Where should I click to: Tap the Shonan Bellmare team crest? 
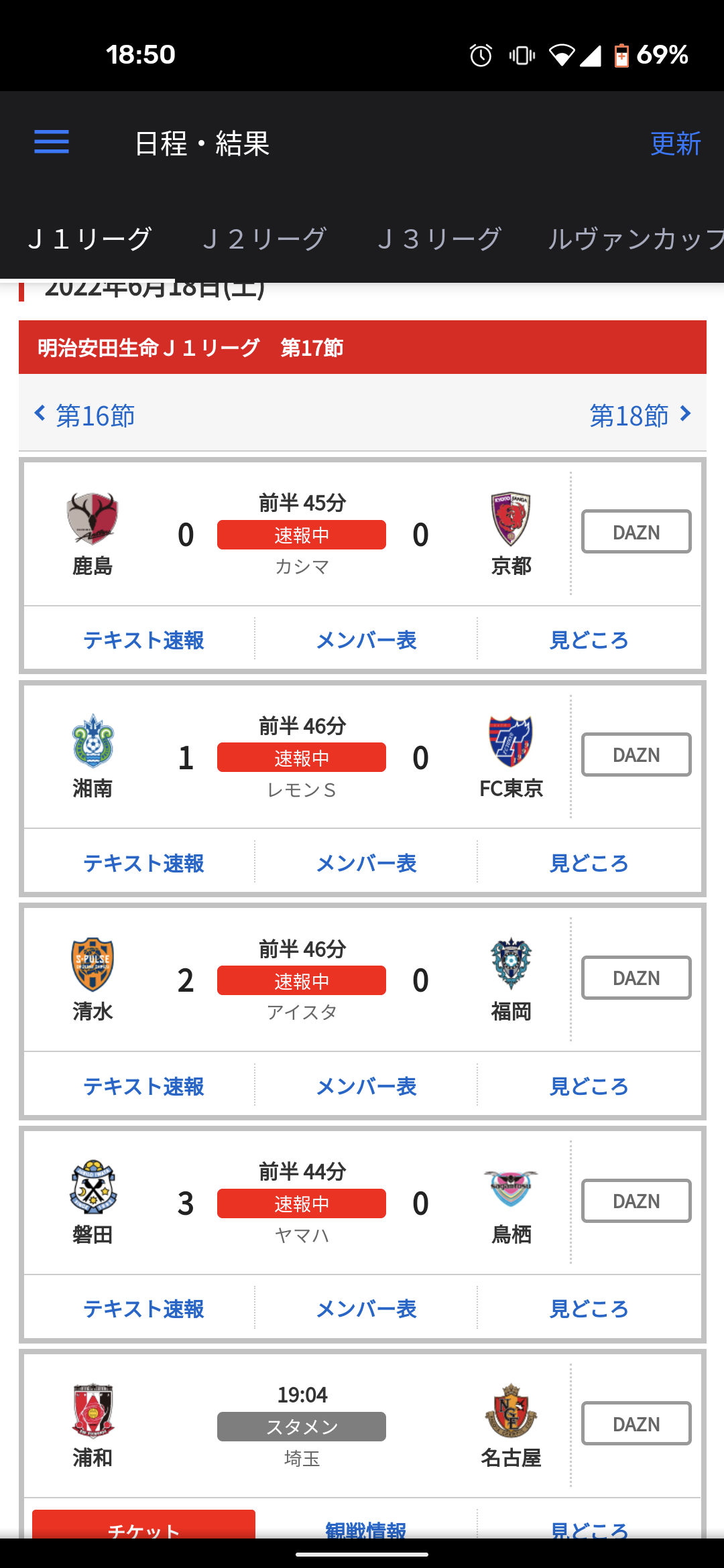(x=93, y=741)
